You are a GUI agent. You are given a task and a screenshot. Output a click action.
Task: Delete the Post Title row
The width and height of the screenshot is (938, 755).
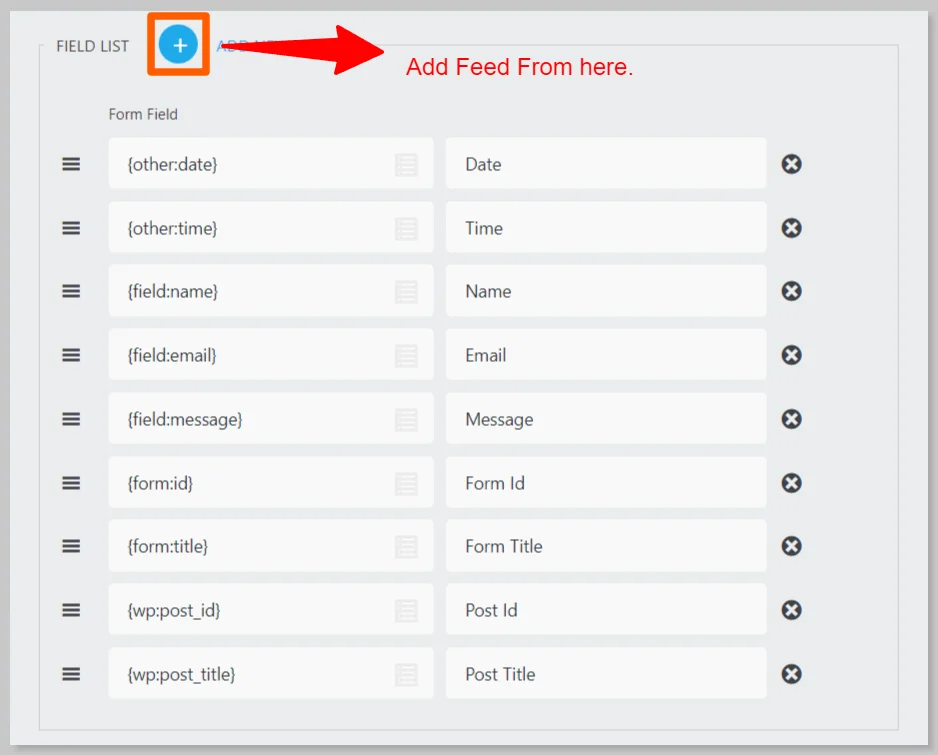791,674
